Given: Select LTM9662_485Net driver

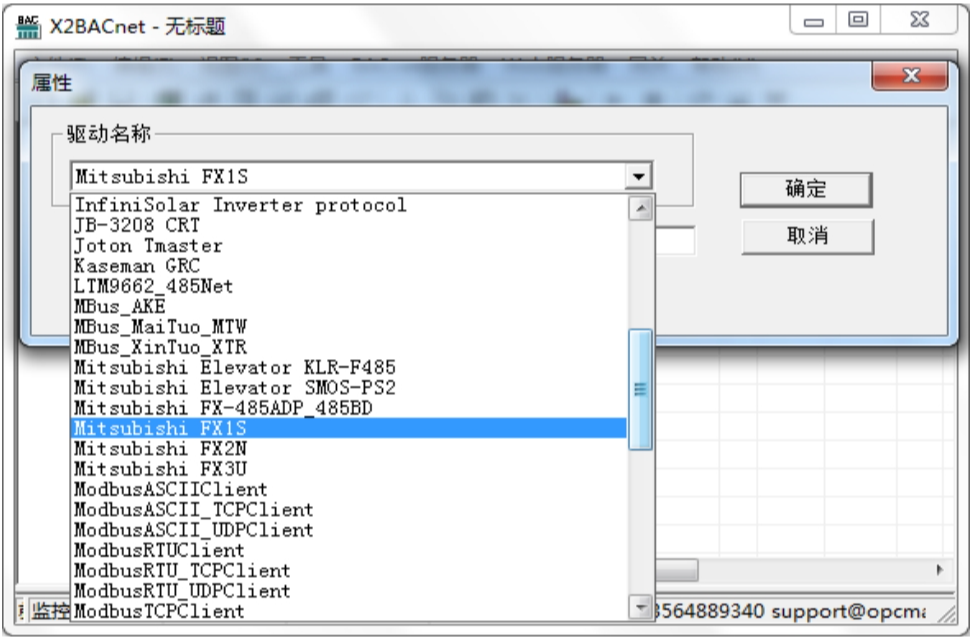Looking at the screenshot, I should click(x=349, y=287).
